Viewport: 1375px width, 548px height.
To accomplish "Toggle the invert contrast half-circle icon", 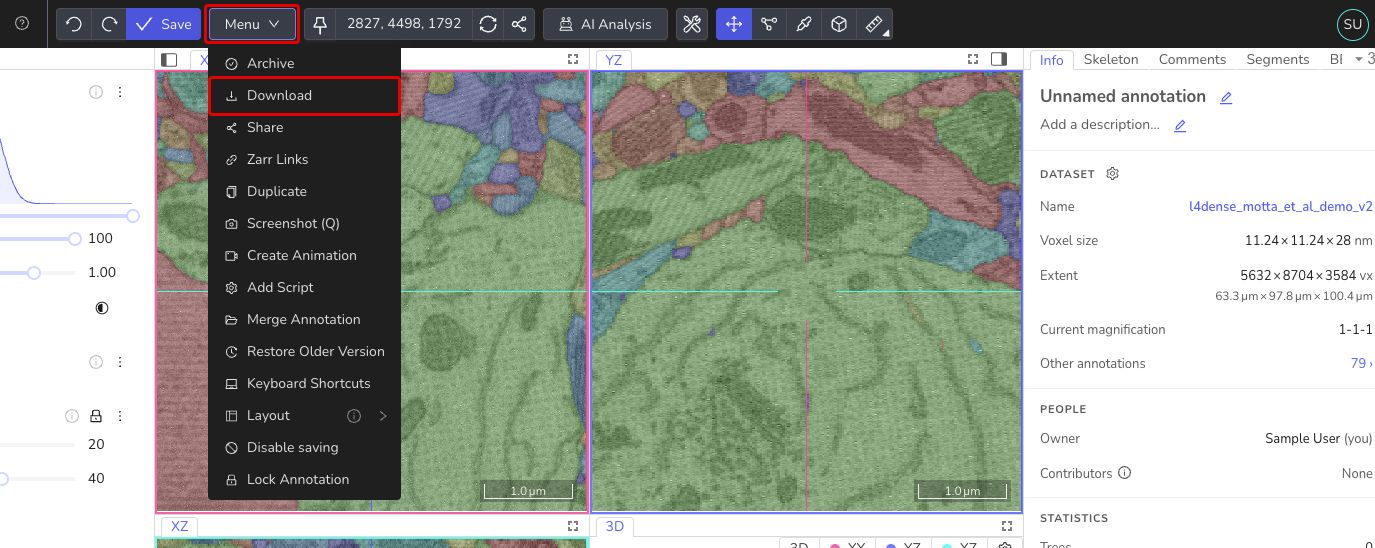I will 102,308.
